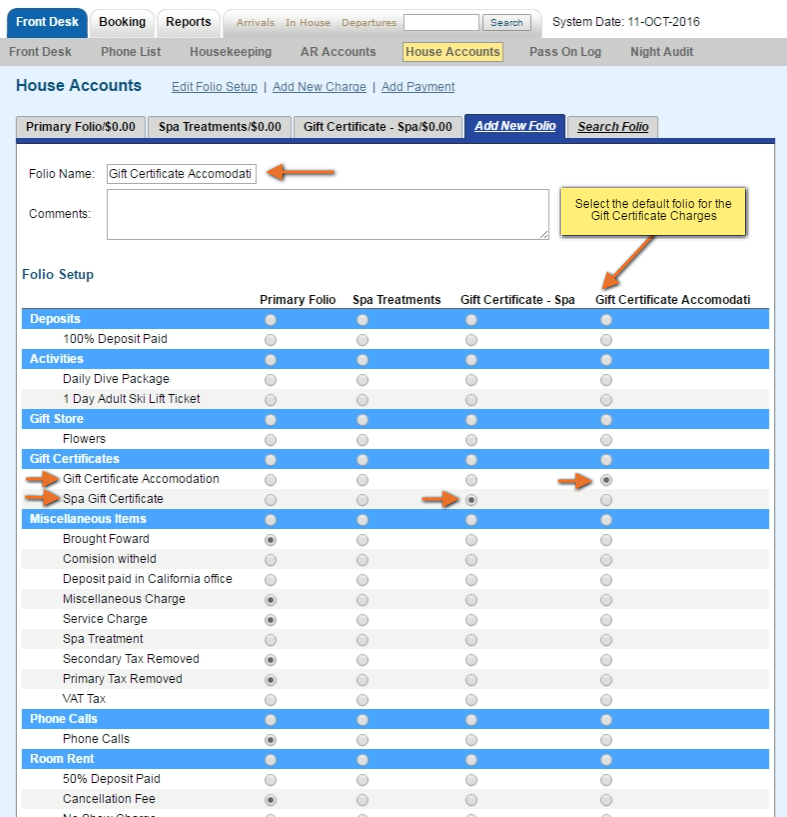
Task: Select Gift Certificate - Spa for Deposit paid in California office
Action: point(471,580)
